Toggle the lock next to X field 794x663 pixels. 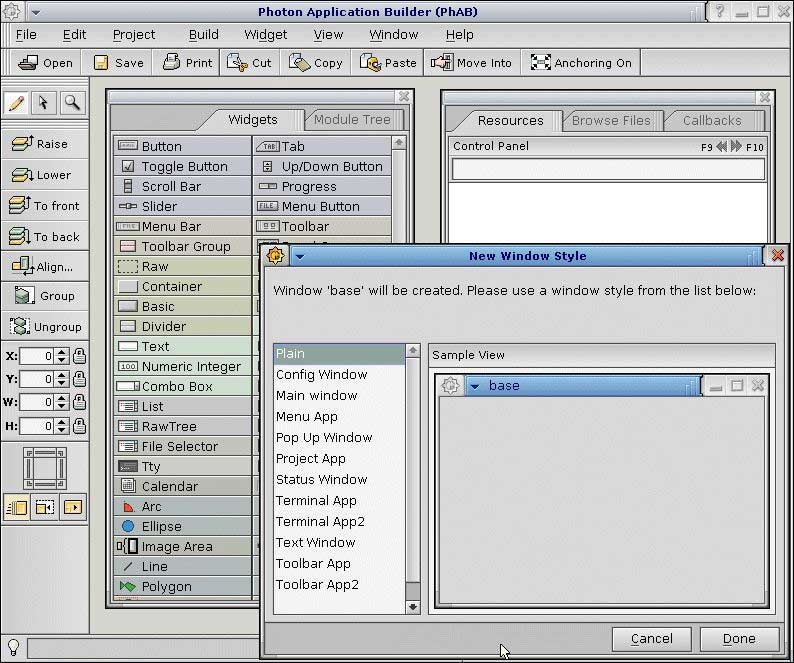pyautogui.click(x=79, y=356)
